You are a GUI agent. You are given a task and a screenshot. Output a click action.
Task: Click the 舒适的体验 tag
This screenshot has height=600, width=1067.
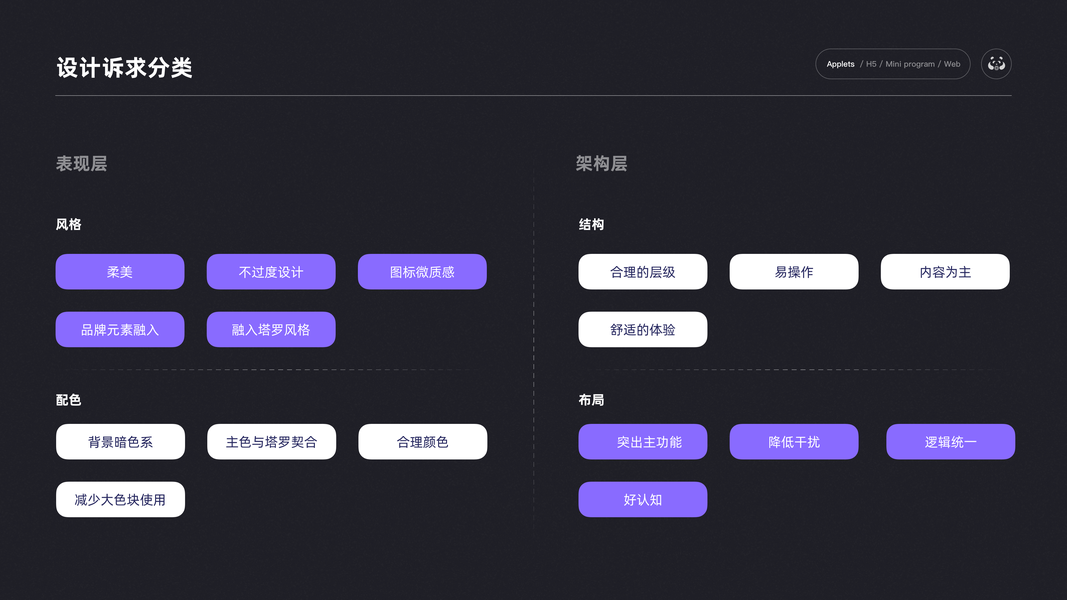(643, 330)
